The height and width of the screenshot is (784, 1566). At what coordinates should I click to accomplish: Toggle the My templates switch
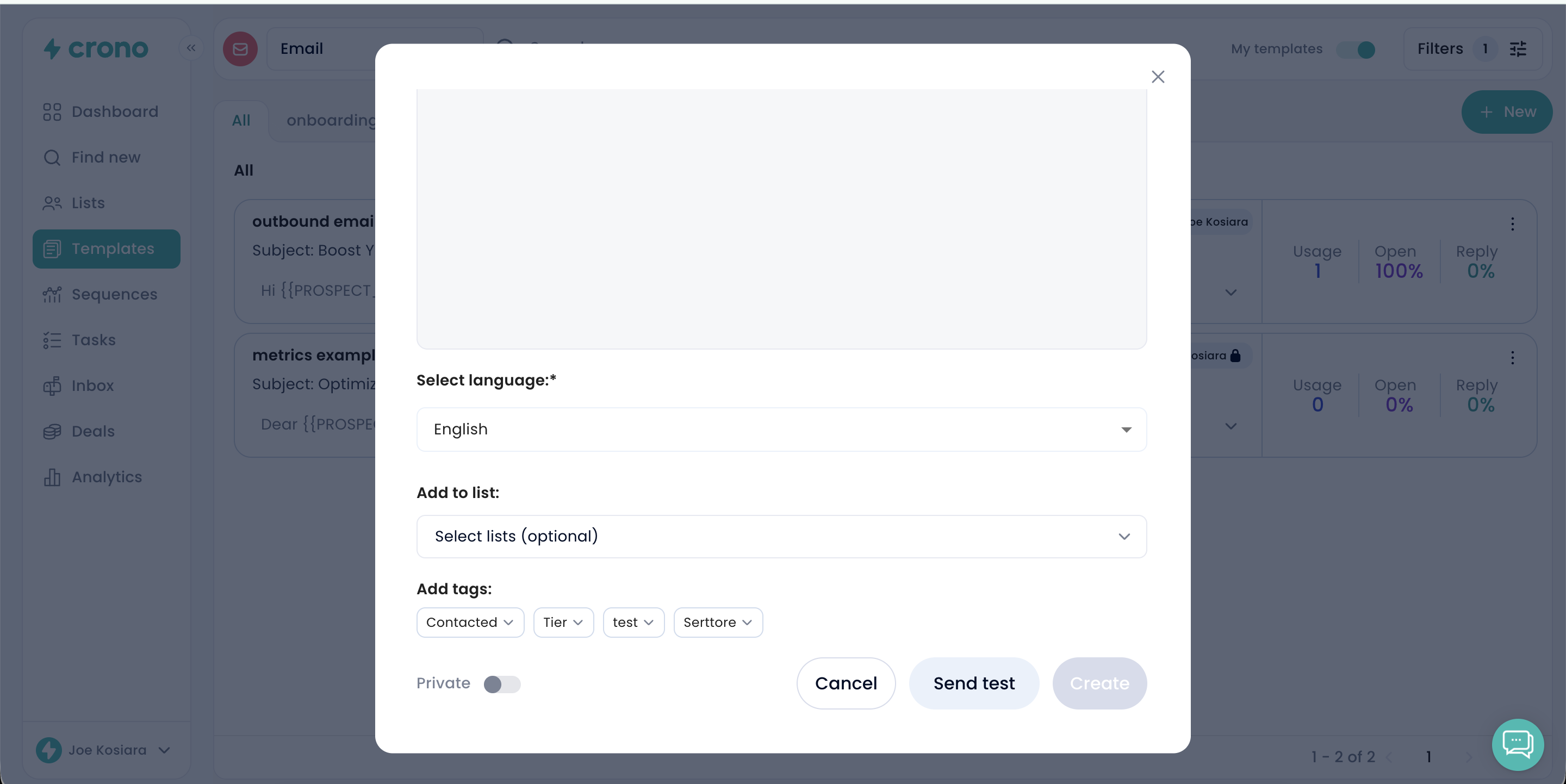(x=1356, y=49)
